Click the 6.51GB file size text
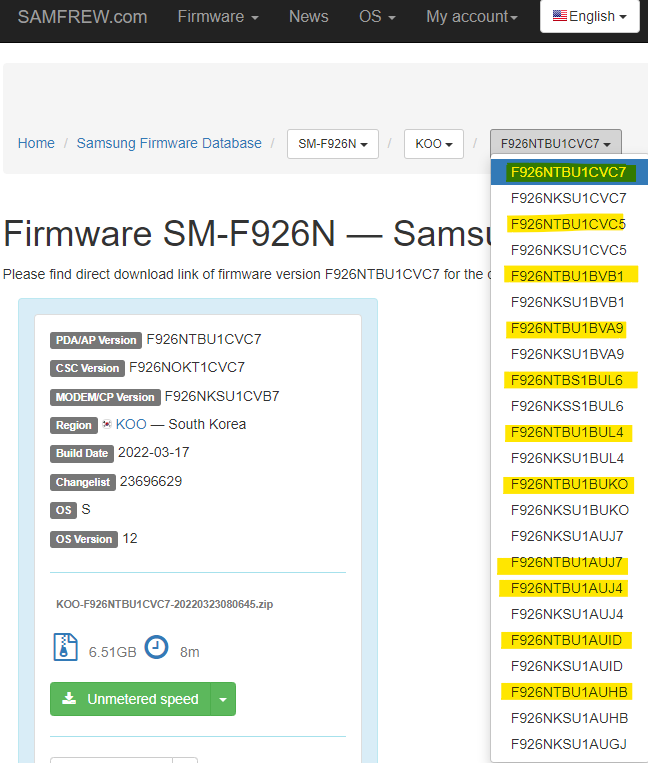The image size is (648, 763). pyautogui.click(x=112, y=653)
